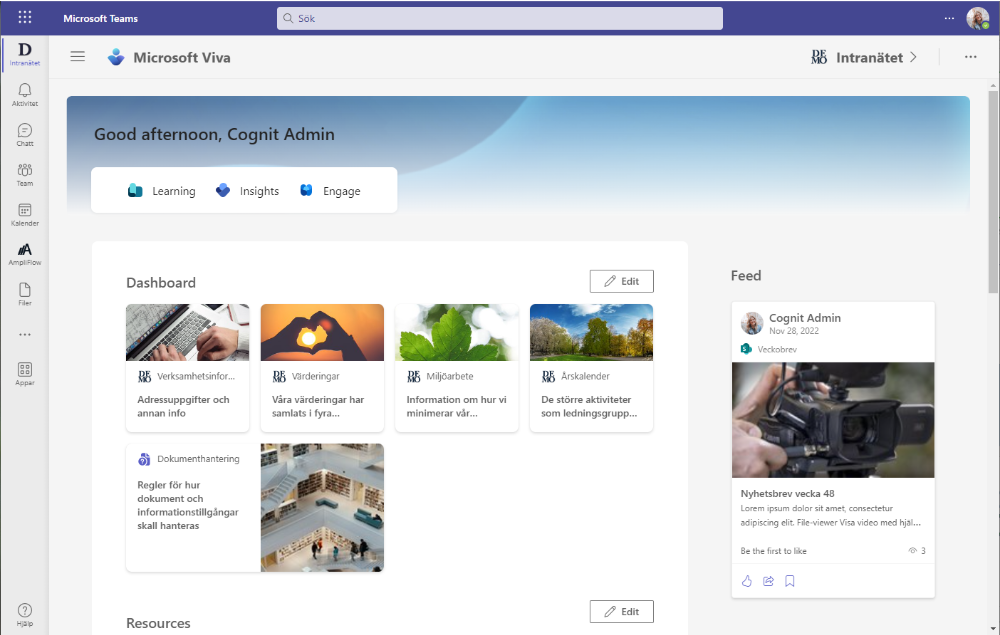The image size is (1000, 635).
Task: Toggle bookmark on the feed post
Action: [x=790, y=581]
